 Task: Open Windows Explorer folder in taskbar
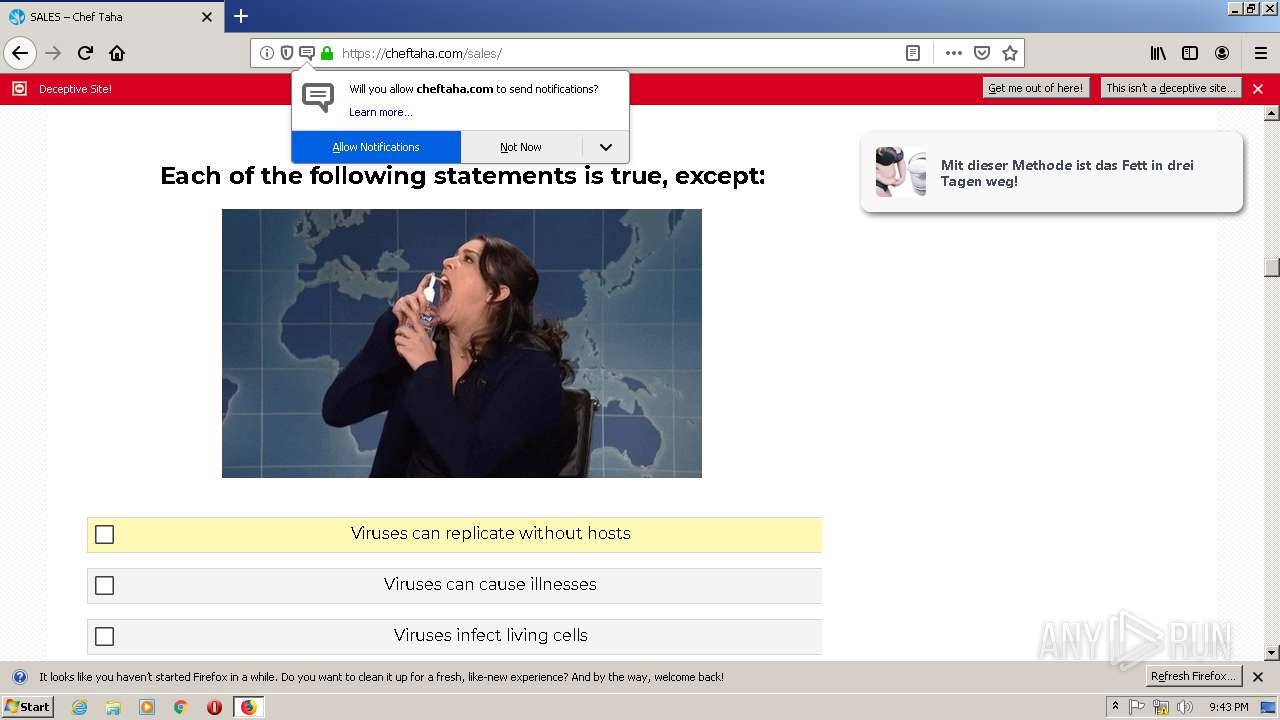[x=113, y=707]
